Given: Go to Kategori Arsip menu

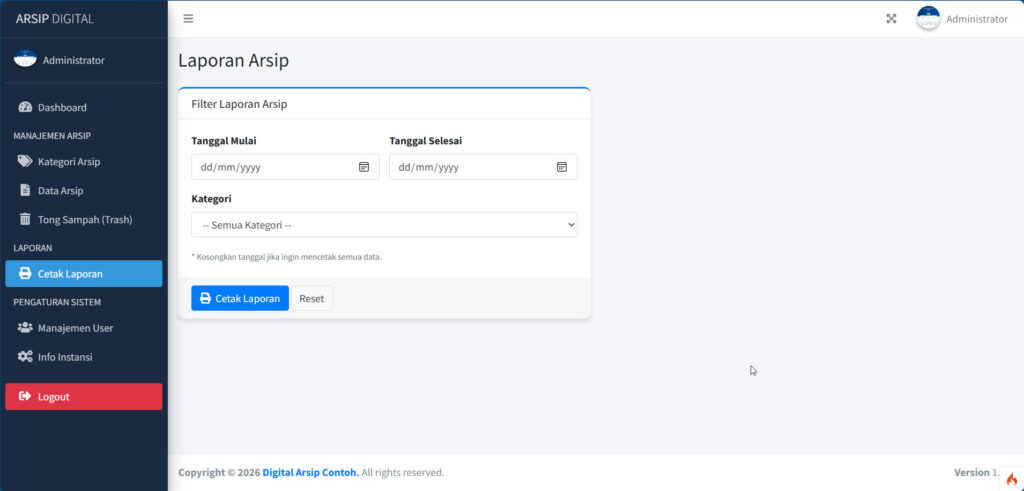Looking at the screenshot, I should 68,161.
